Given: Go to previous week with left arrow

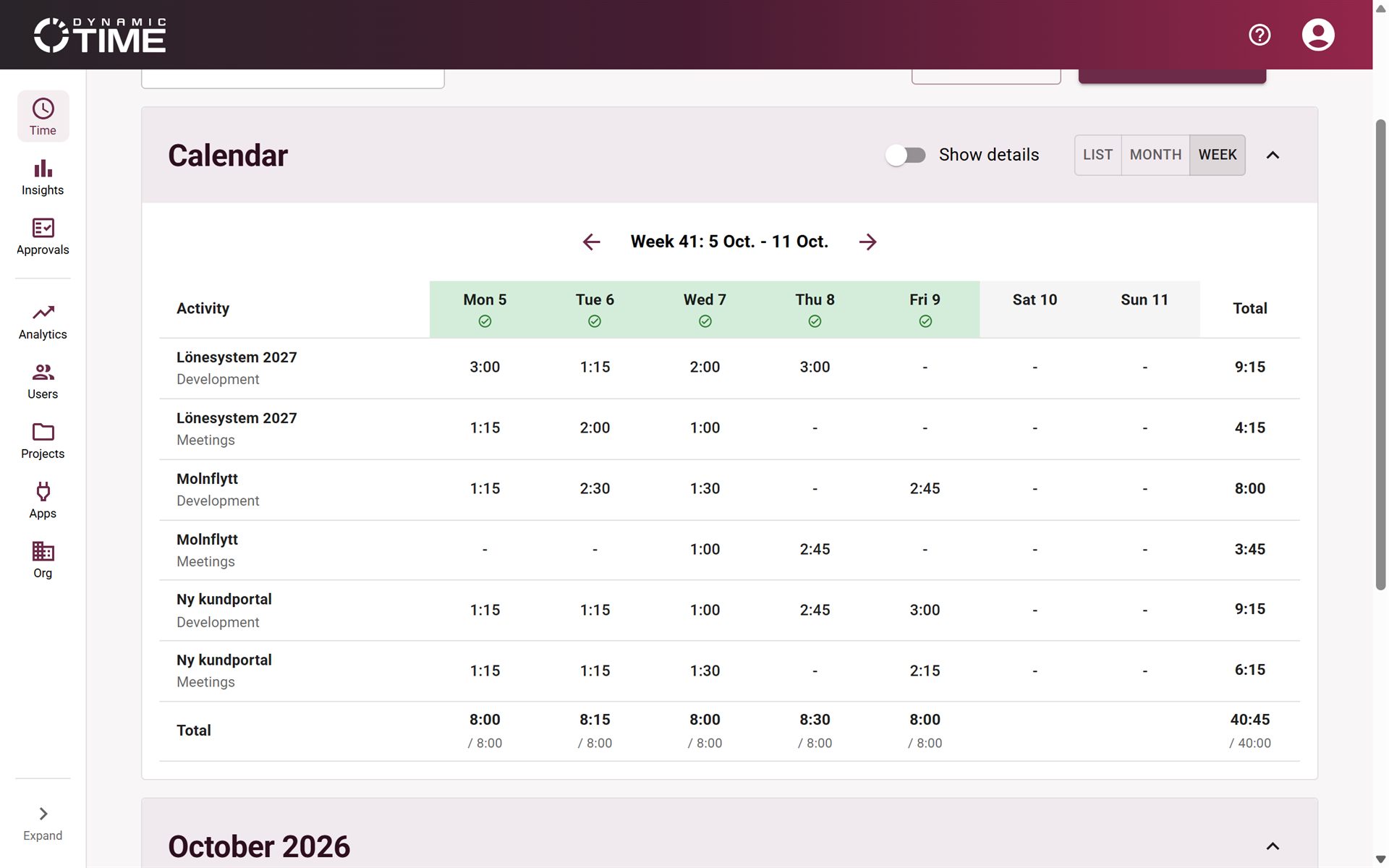Looking at the screenshot, I should pos(591,242).
